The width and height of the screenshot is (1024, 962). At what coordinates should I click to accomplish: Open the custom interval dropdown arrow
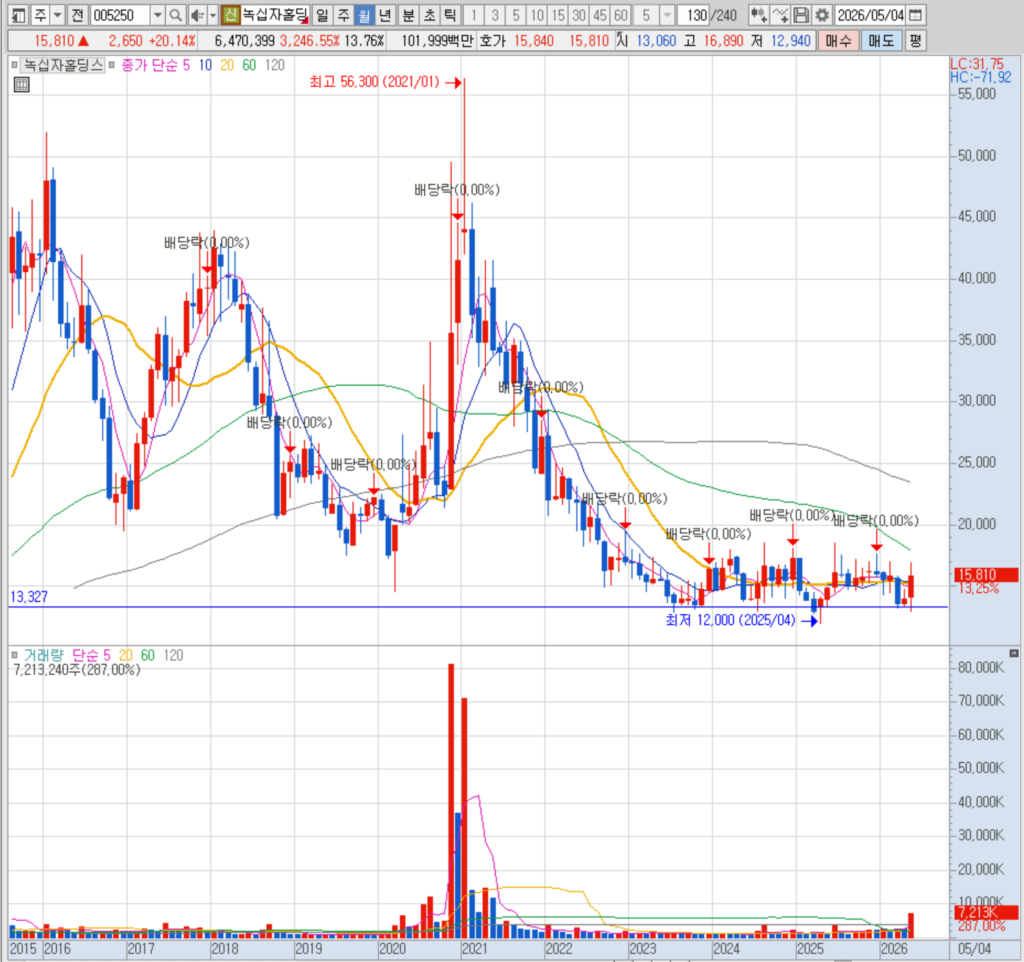tap(667, 15)
